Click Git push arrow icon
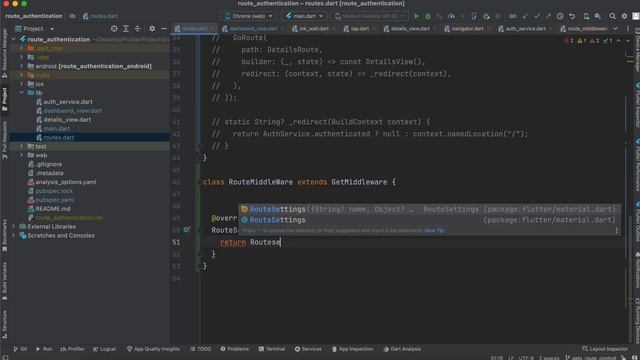The width and height of the screenshot is (640, 360). pyautogui.click(x=548, y=16)
